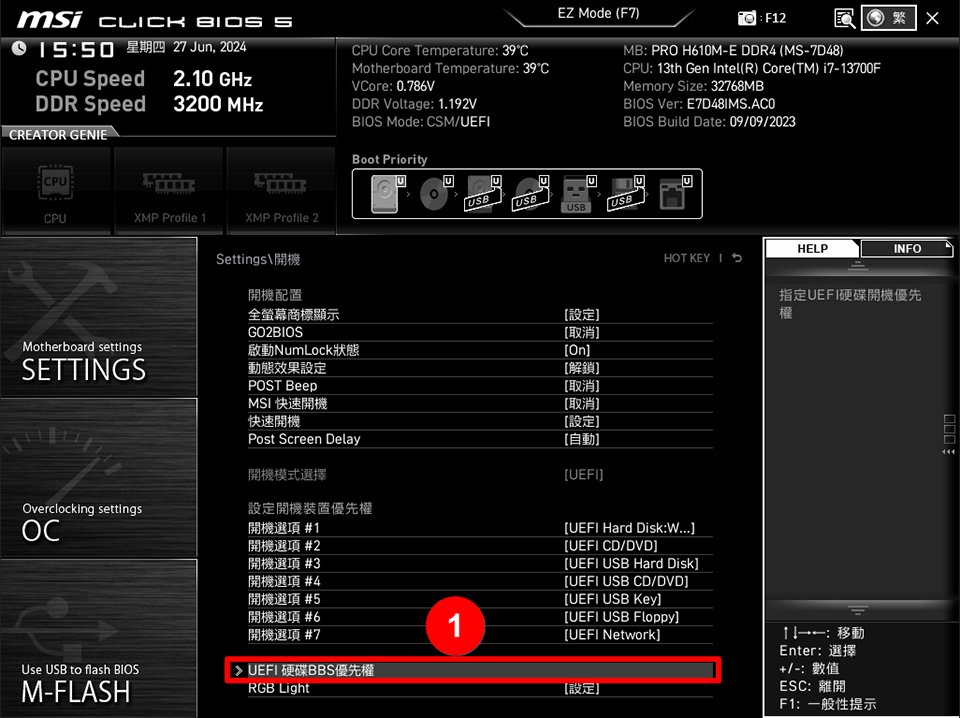Change language with the 繁 globe selector
This screenshot has width=960, height=718.
pyautogui.click(x=888, y=17)
